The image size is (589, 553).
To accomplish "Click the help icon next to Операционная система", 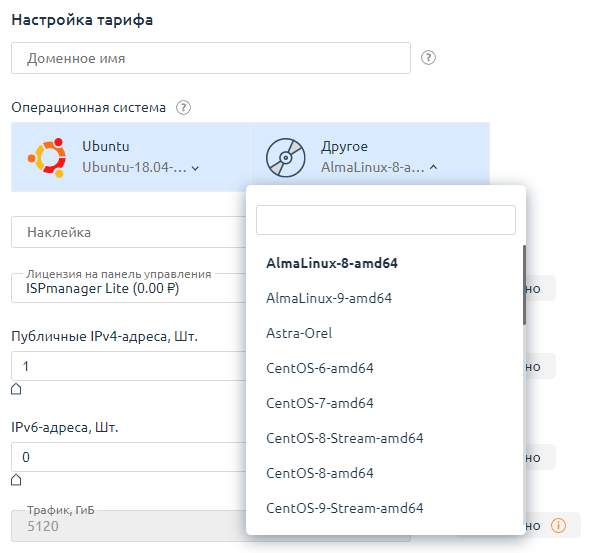I will [x=183, y=108].
